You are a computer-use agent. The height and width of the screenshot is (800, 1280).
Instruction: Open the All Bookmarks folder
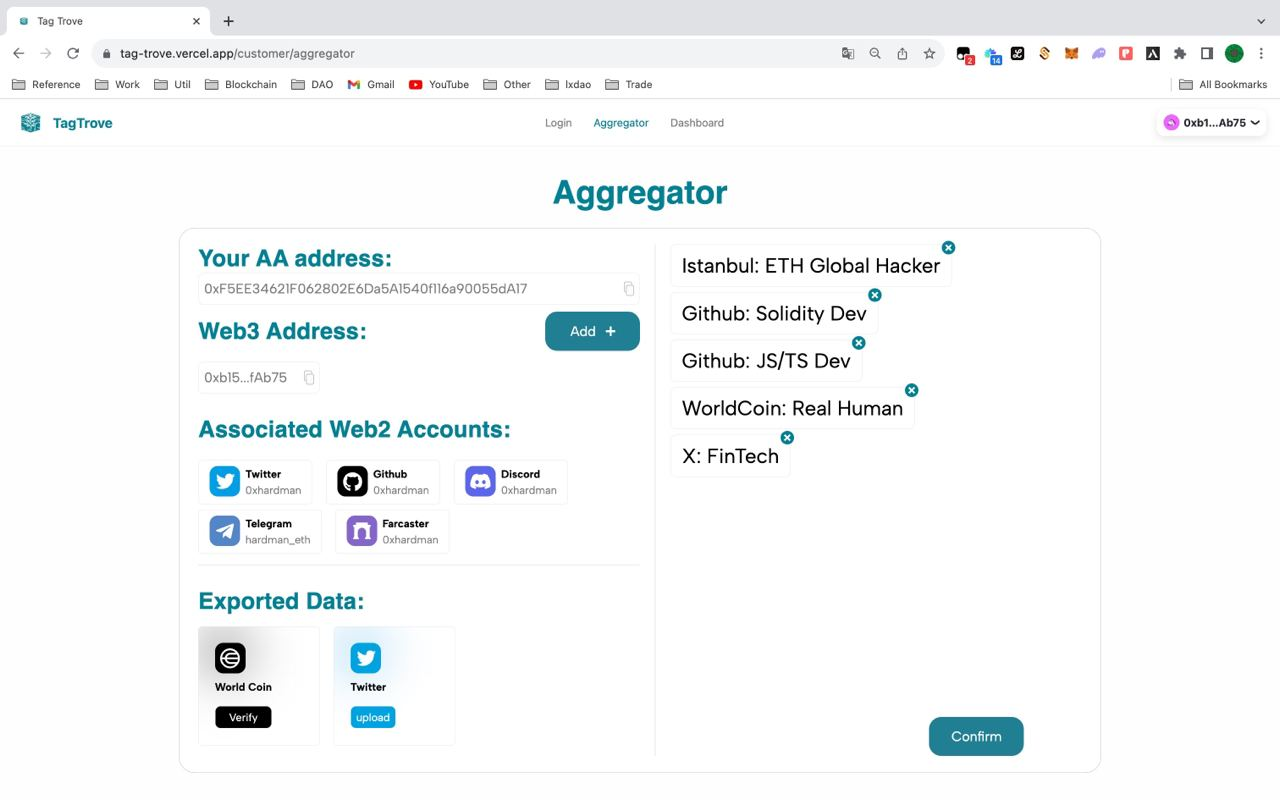point(1222,85)
